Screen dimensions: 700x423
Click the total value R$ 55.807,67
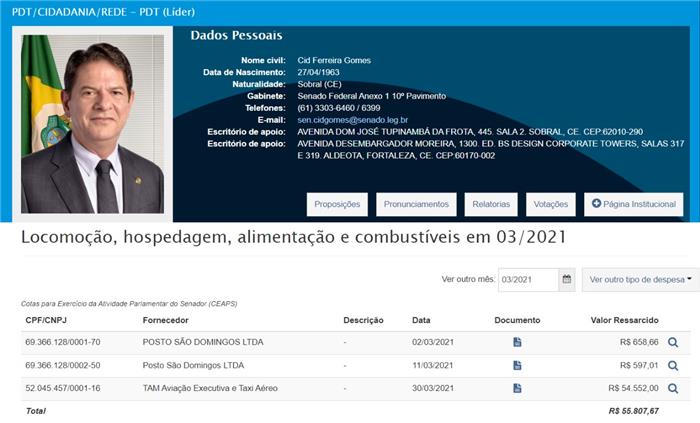pos(633,411)
